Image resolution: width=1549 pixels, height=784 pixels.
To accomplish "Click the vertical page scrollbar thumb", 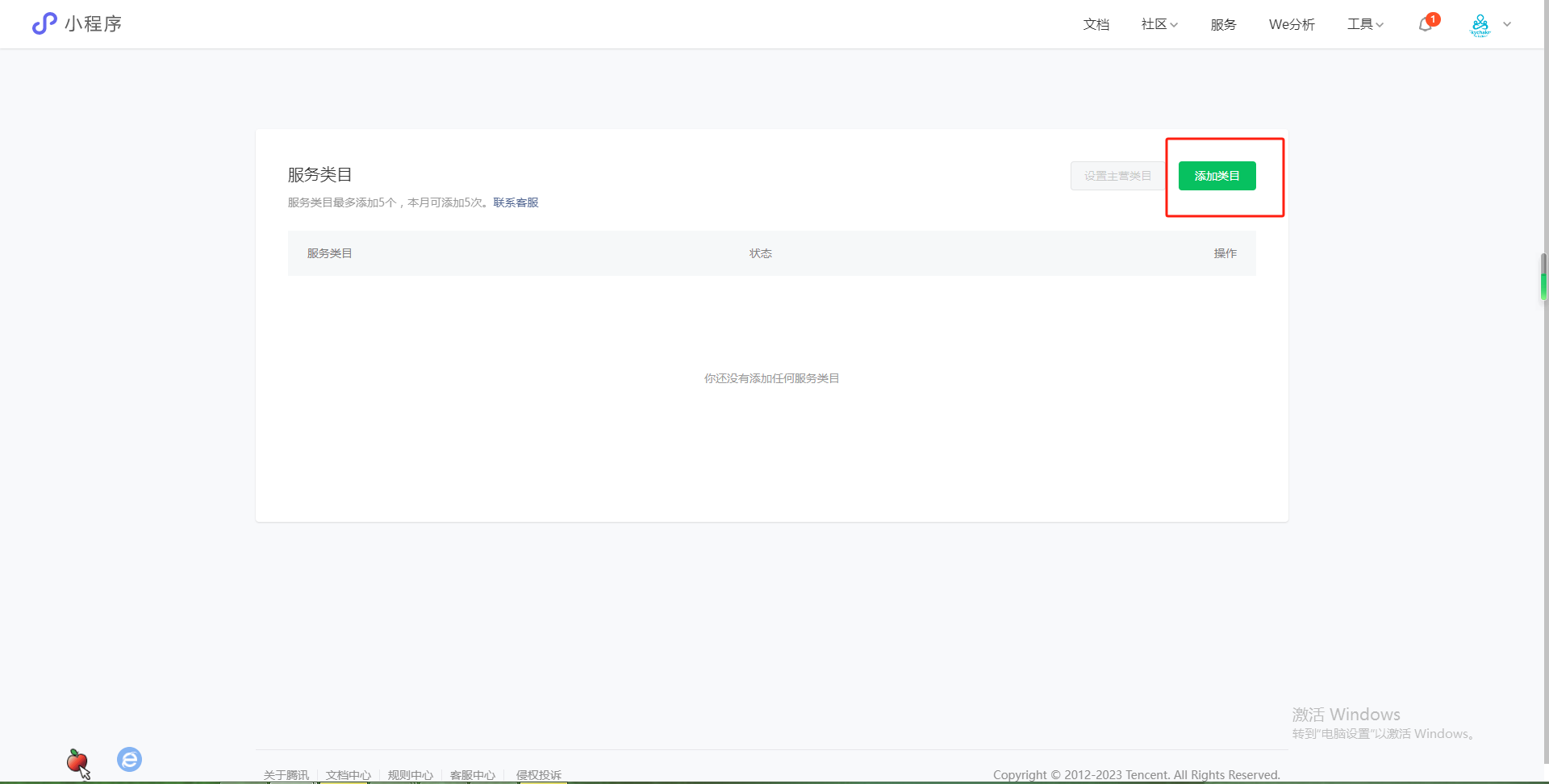I will 1543,277.
